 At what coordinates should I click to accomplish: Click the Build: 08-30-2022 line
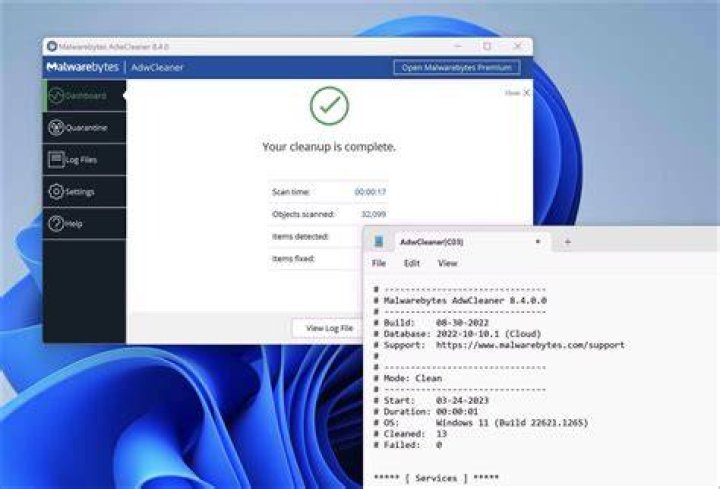click(x=431, y=323)
